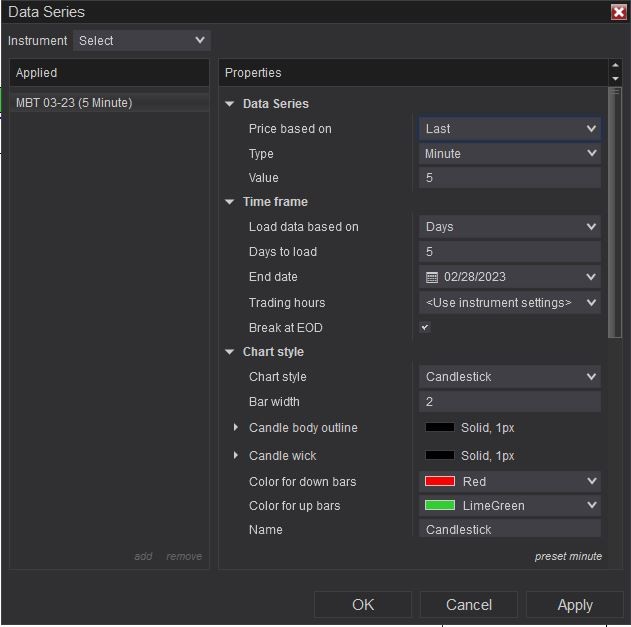Expand Candle body outline settings
Screen dimensions: 631x627
[236, 428]
